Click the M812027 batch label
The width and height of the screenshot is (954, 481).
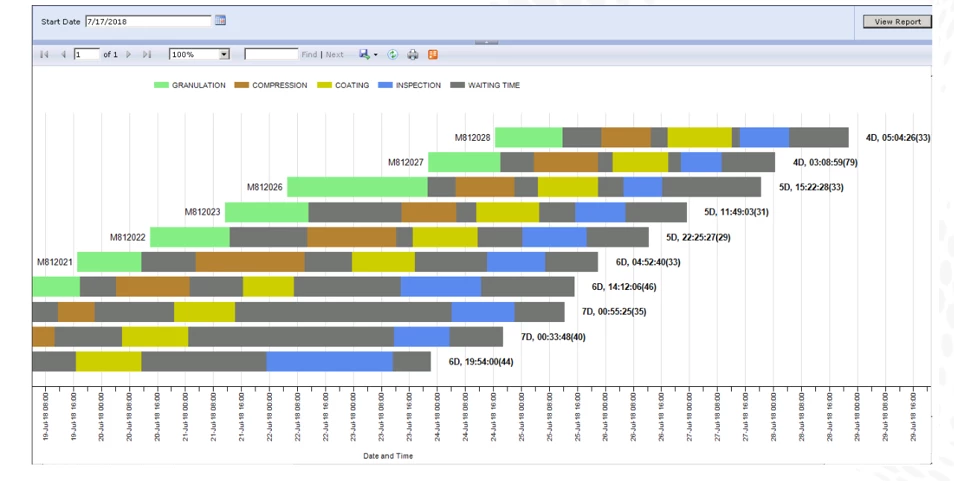[x=406, y=162]
